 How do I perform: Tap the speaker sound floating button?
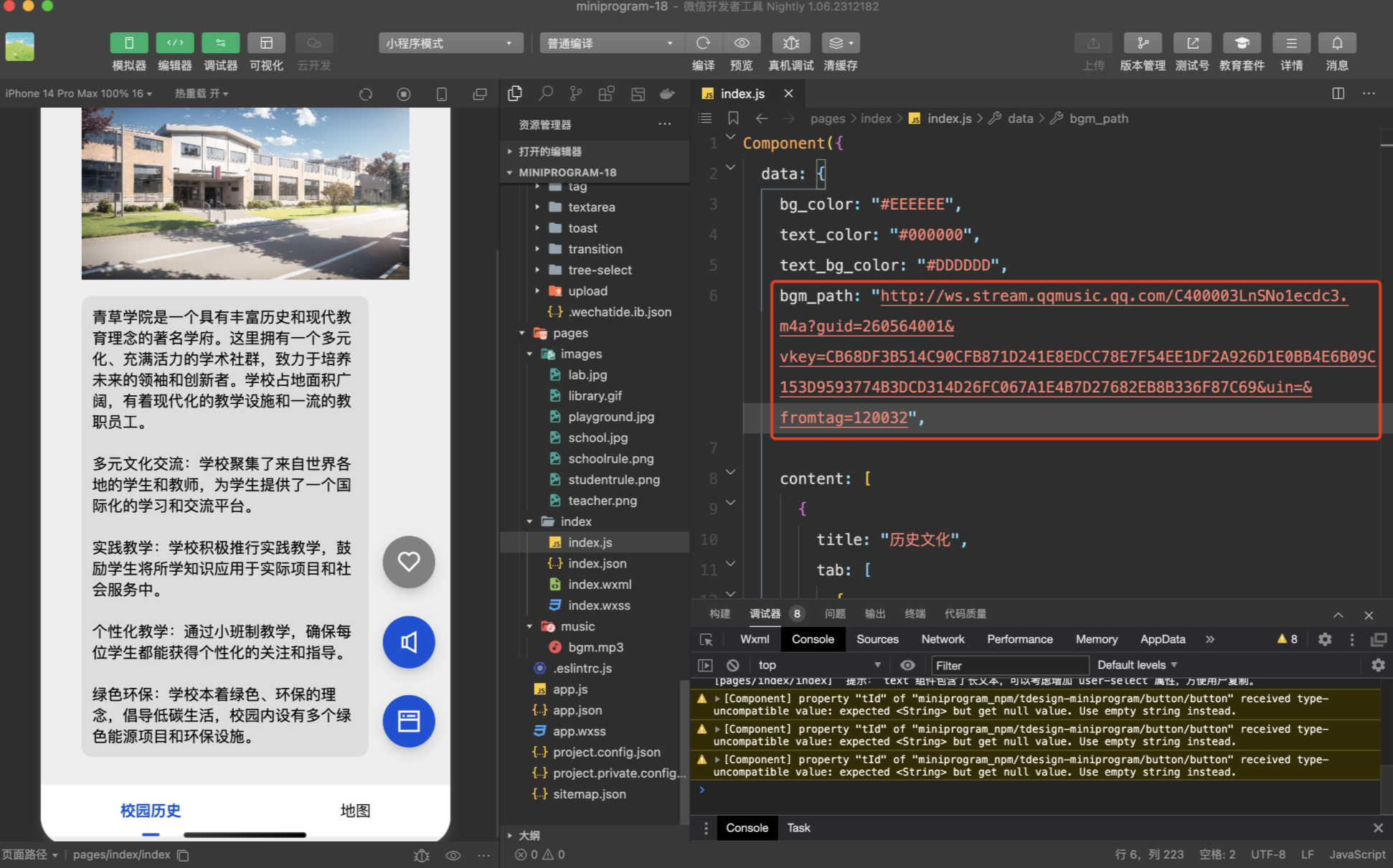(409, 642)
